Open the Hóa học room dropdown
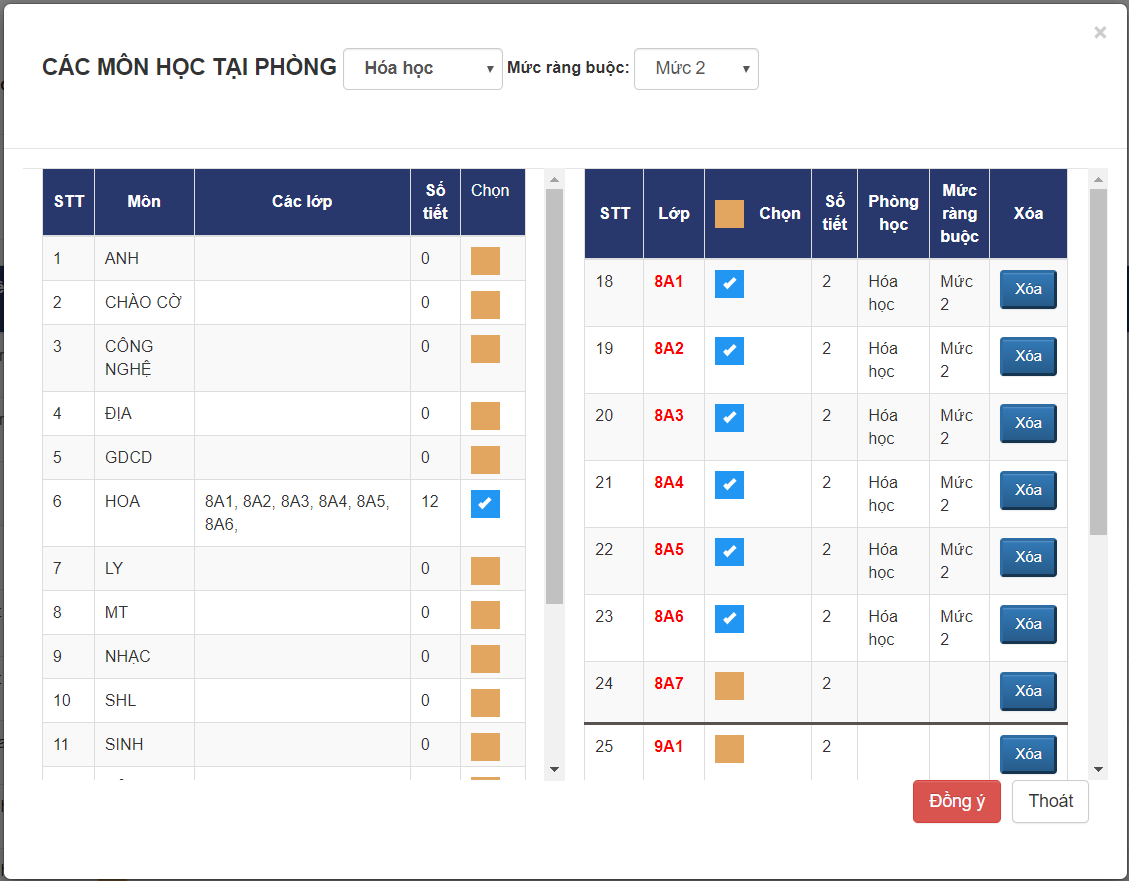Image resolution: width=1129 pixels, height=881 pixels. click(x=422, y=69)
